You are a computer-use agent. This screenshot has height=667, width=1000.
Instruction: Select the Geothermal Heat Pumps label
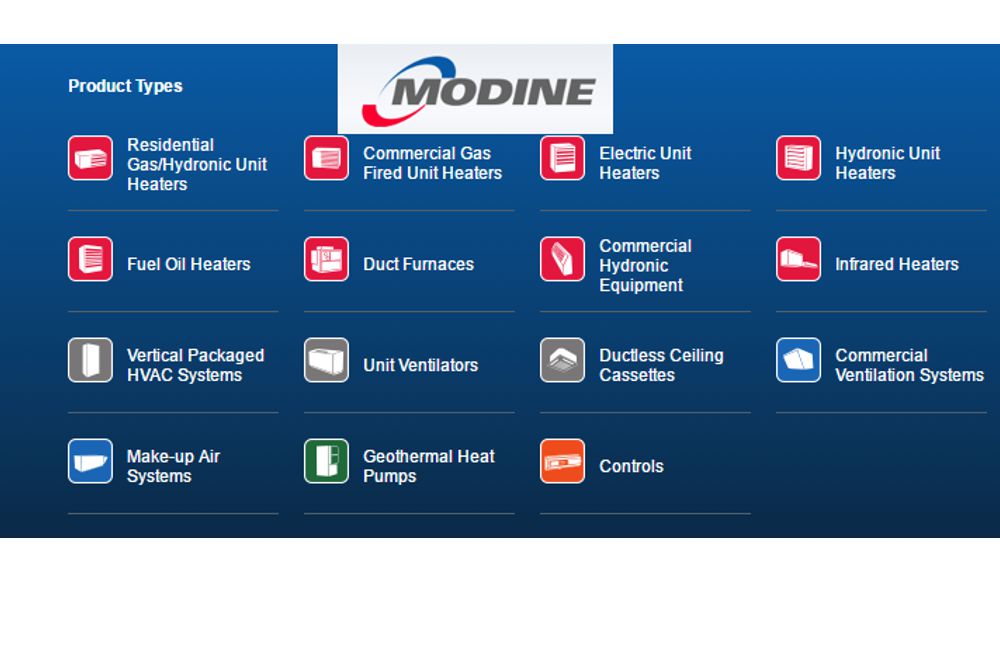click(x=429, y=466)
